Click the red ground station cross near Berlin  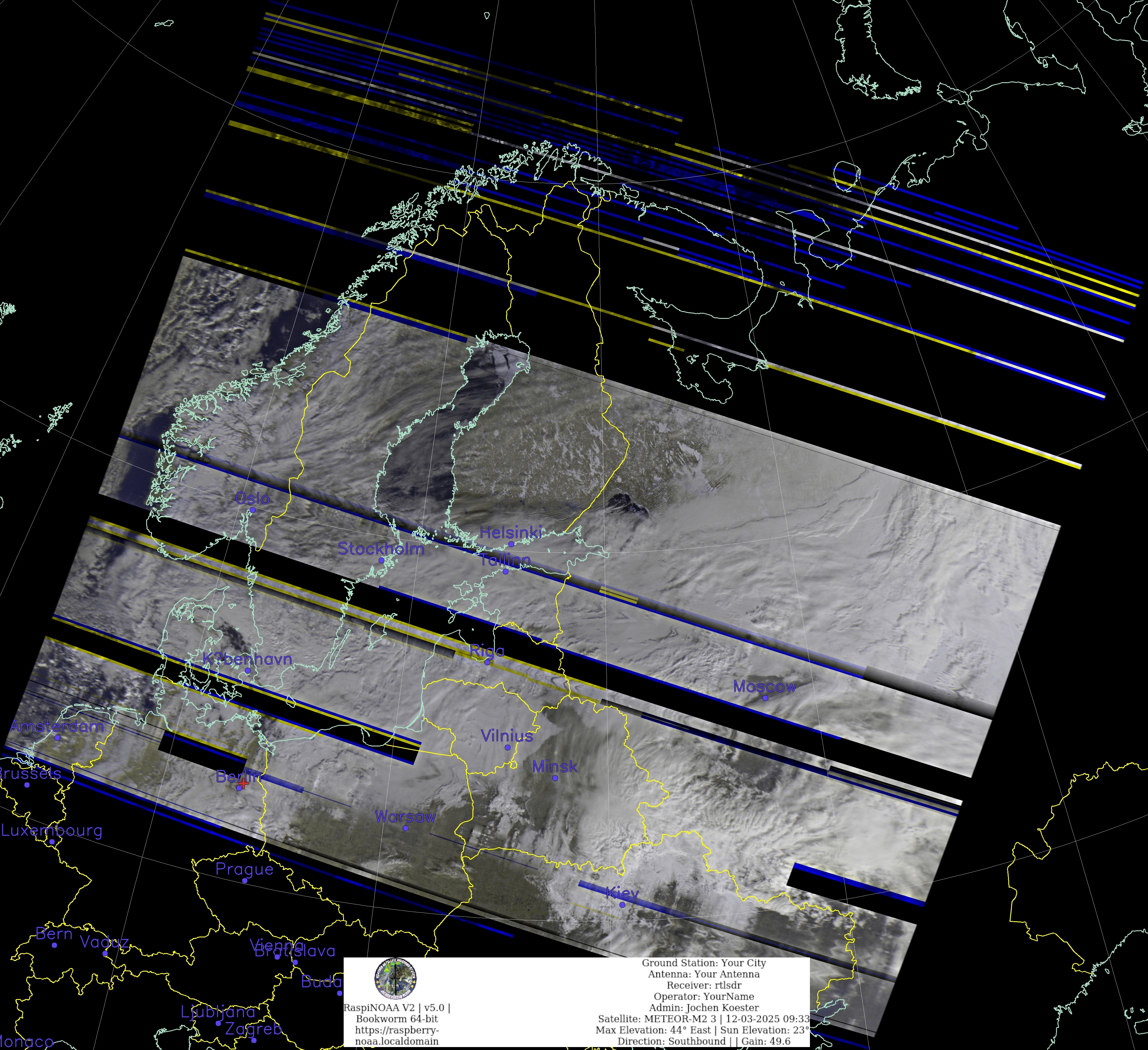click(x=243, y=784)
